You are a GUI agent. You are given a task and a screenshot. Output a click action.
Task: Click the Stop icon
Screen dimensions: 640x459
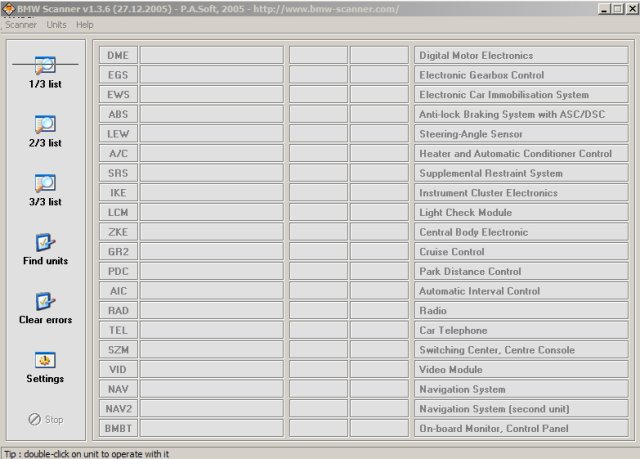pos(35,419)
